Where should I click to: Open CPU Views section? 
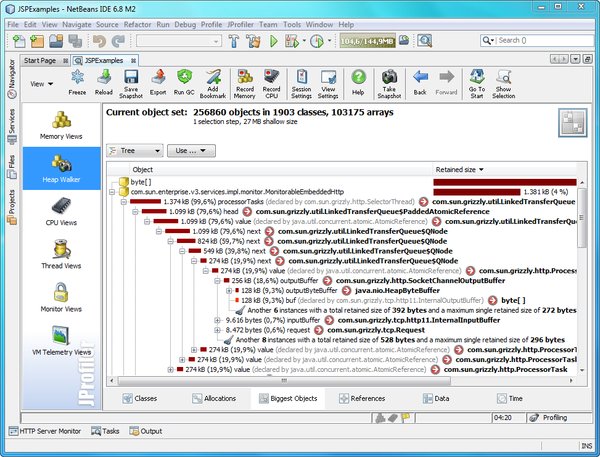tap(61, 211)
